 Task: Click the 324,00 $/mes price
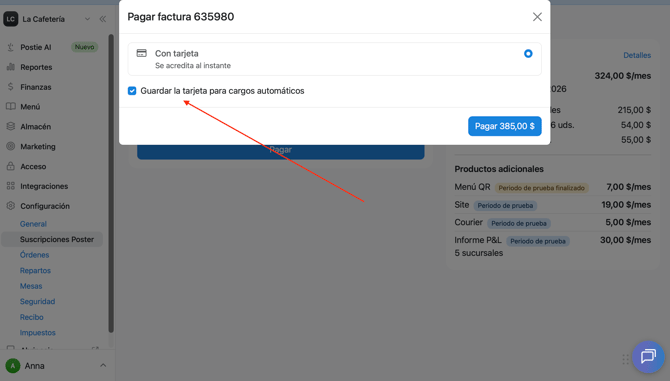pyautogui.click(x=623, y=76)
